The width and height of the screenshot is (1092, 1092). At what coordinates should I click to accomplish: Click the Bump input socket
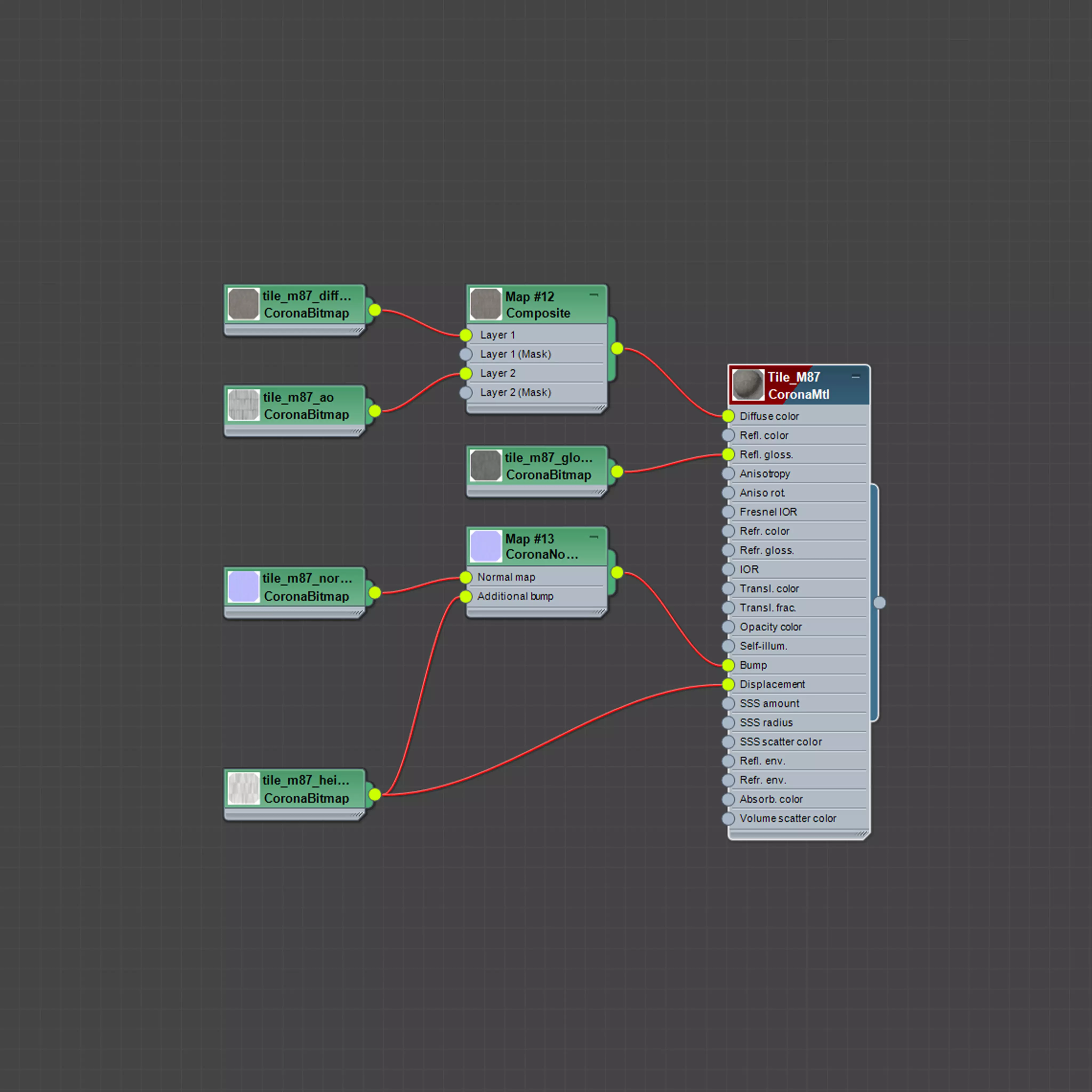728,665
